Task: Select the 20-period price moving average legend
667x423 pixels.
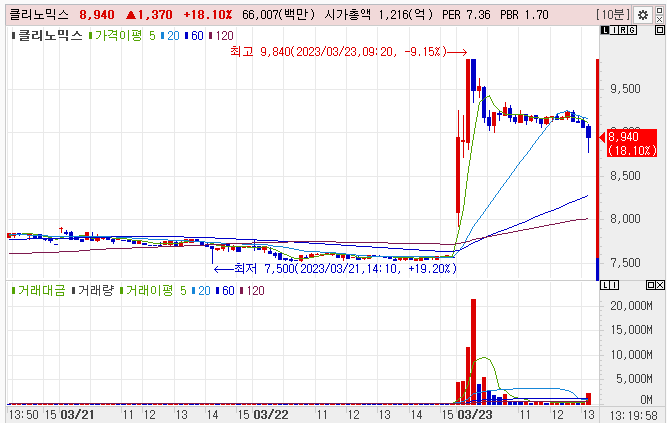Action: 170,36
